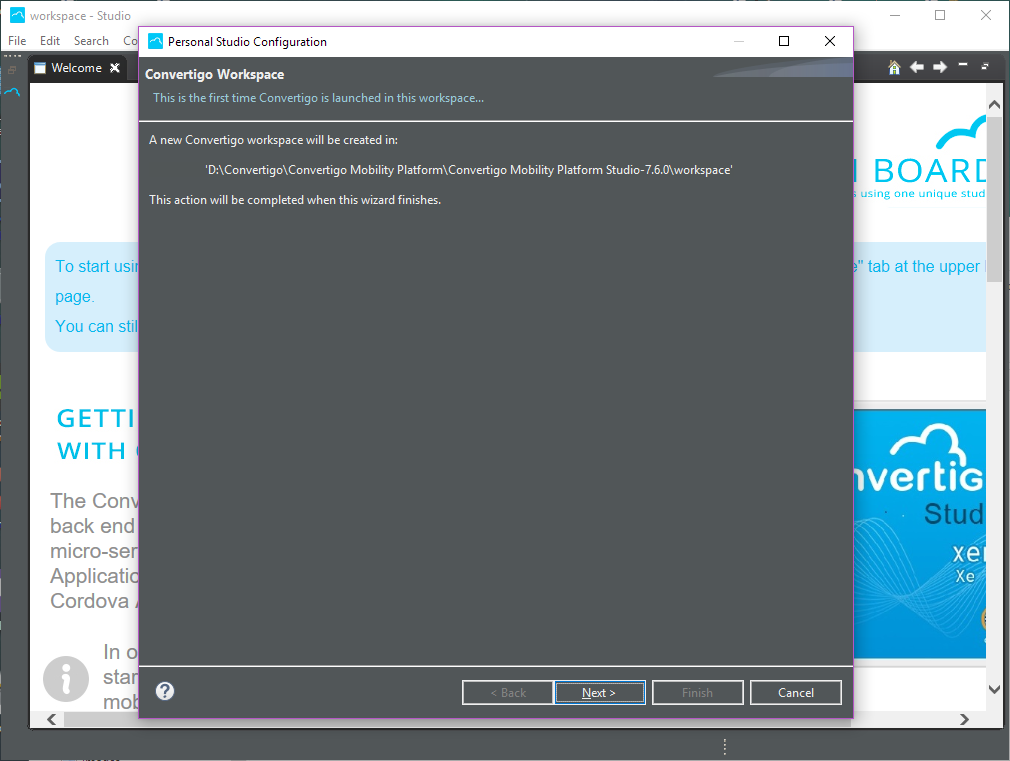Click the Convertigo icon in left sidebar

coord(12,91)
